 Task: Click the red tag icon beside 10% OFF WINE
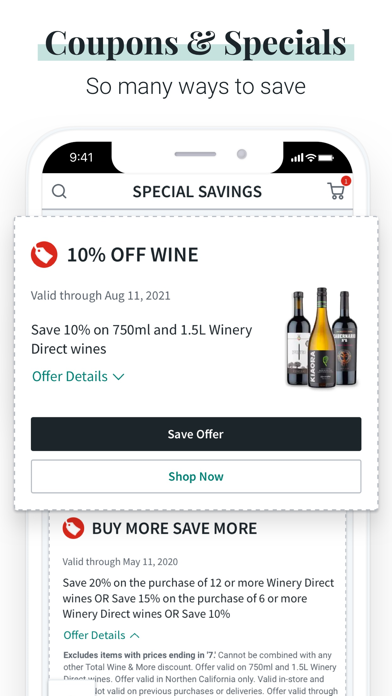click(x=44, y=254)
